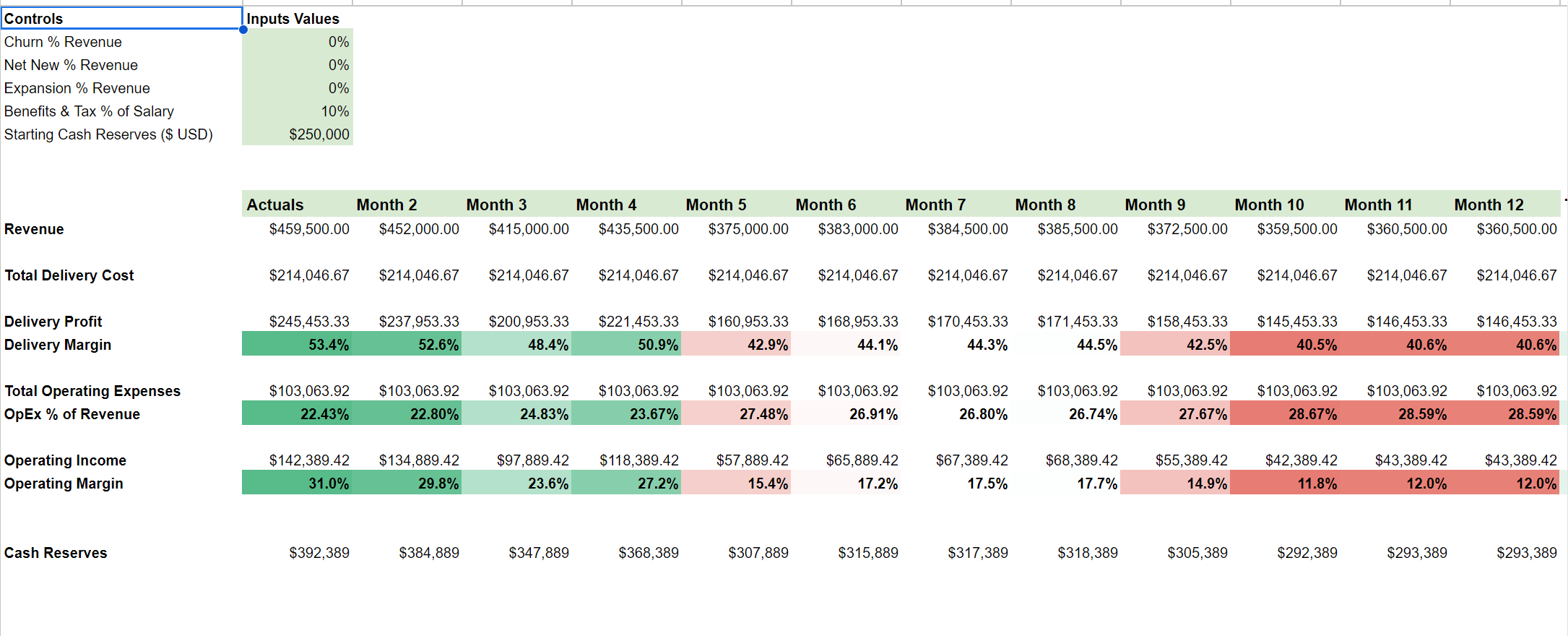Select the 31.0% operating margin cell
This screenshot has height=636, width=1568.
(x=298, y=484)
